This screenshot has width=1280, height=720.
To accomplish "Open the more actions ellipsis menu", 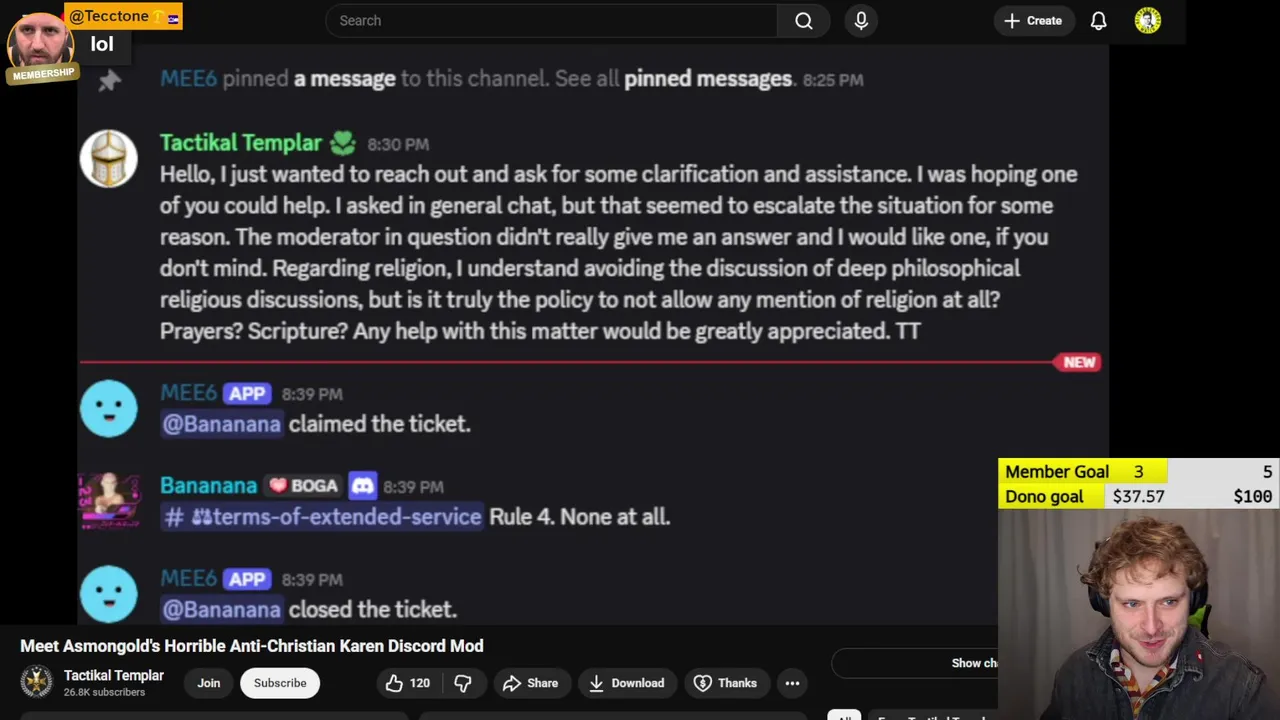I will (x=792, y=683).
